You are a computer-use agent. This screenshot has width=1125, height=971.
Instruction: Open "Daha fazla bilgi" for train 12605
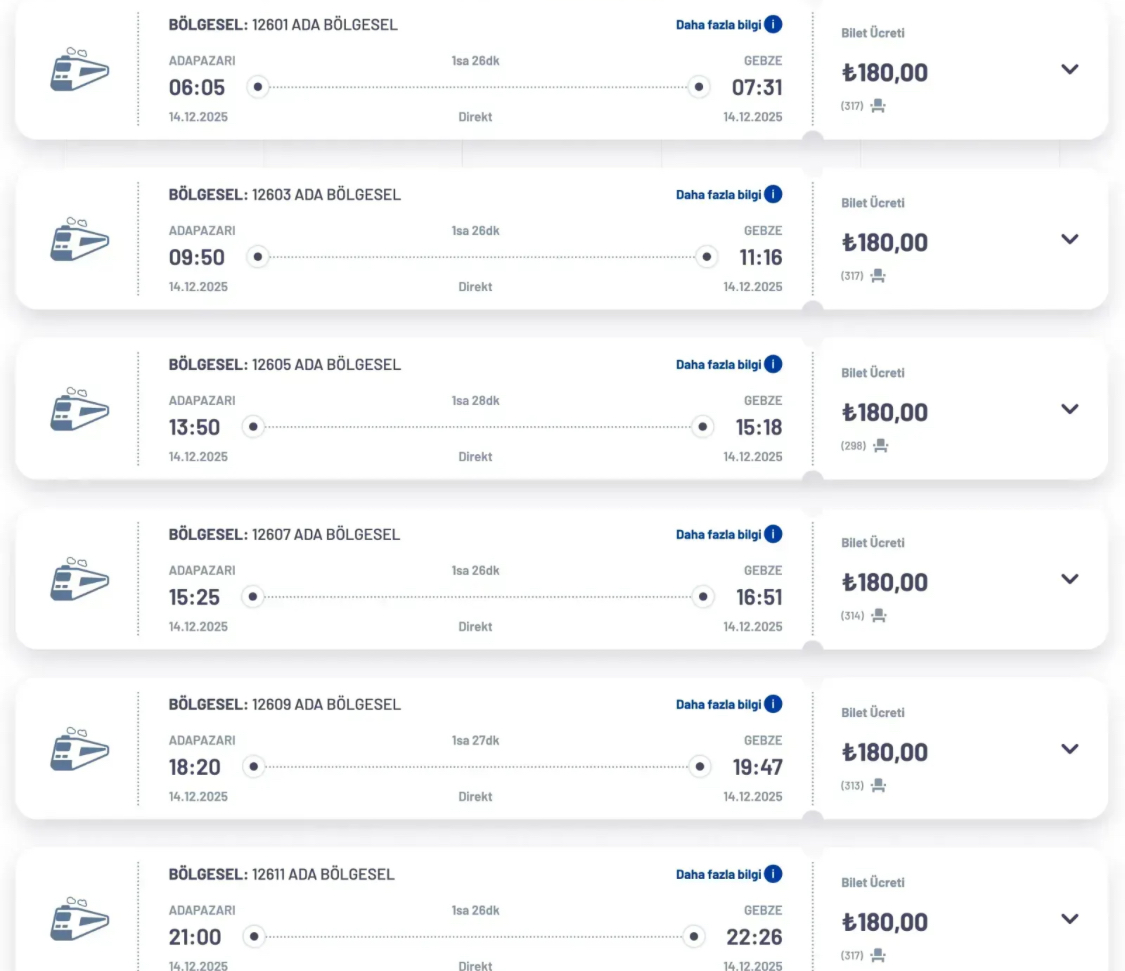click(718, 365)
